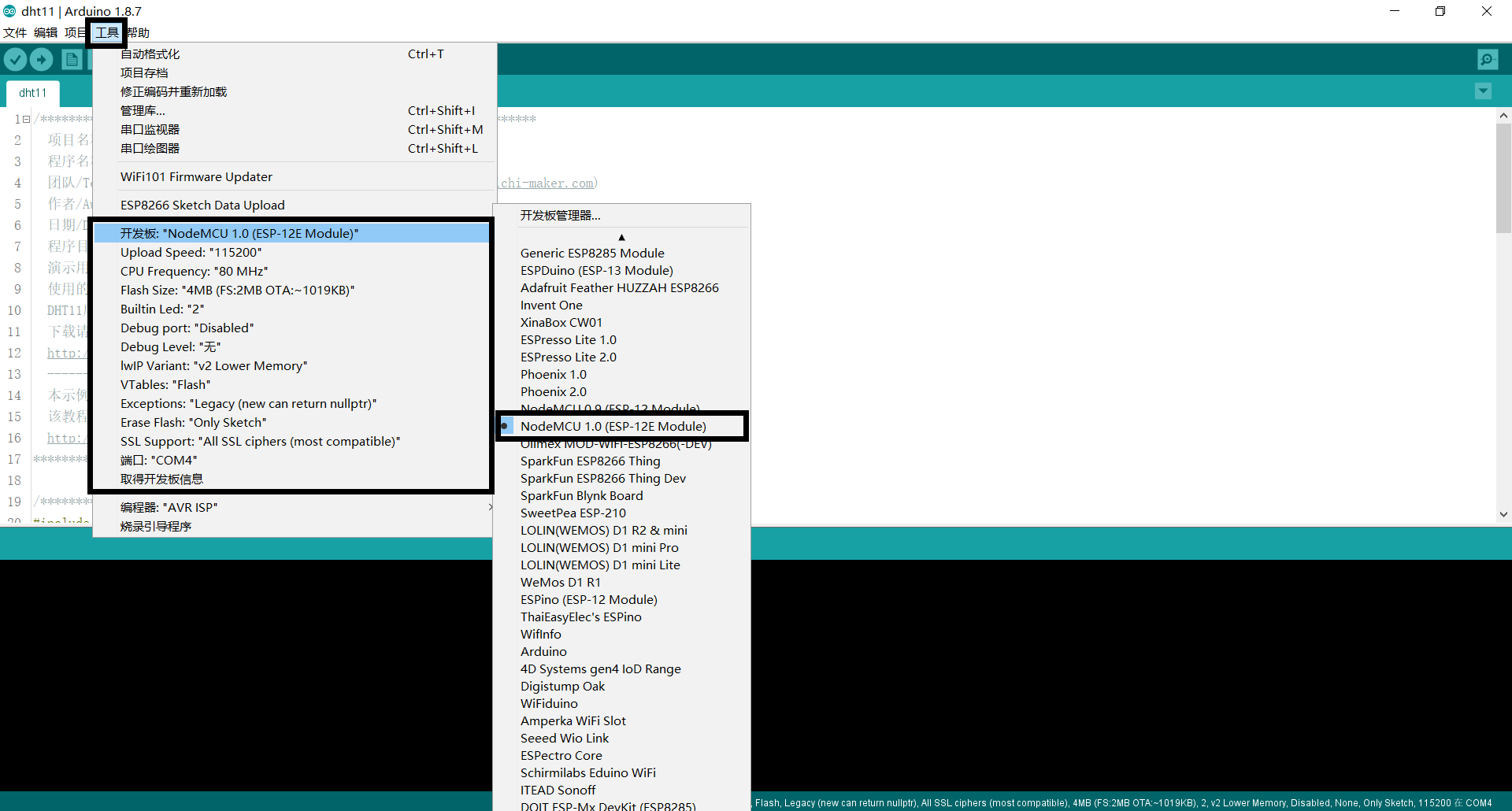Expand Flash Size 4MB option
This screenshot has width=1512, height=811.
pyautogui.click(x=291, y=291)
